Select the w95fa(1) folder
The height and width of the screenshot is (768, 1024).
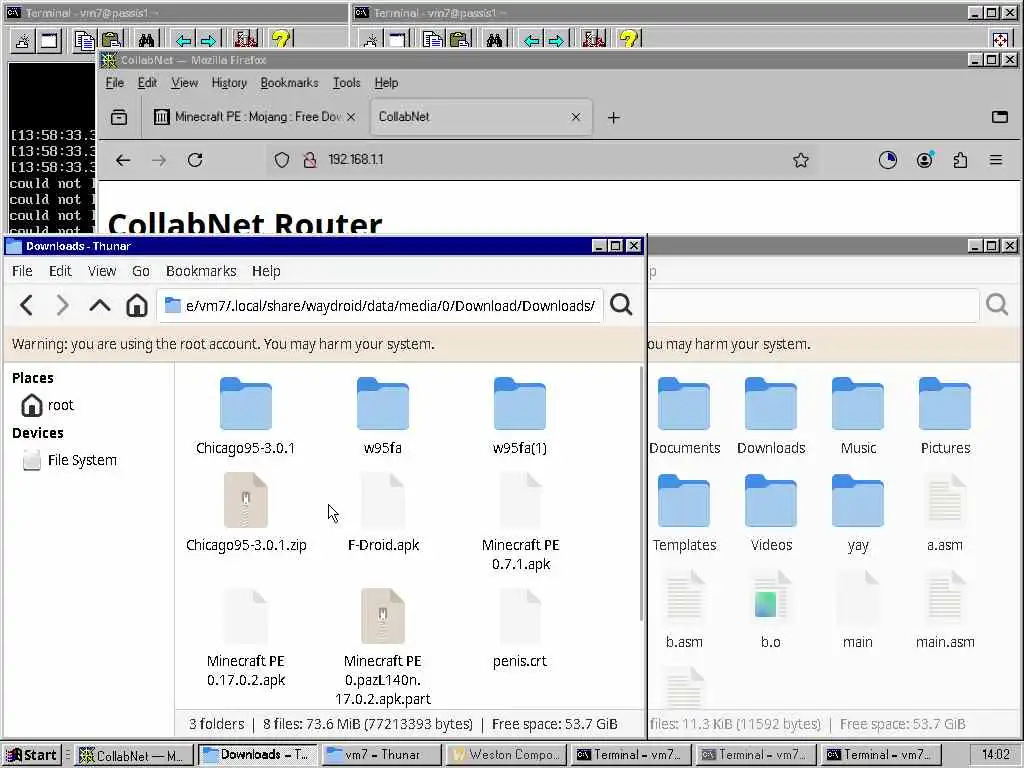pyautogui.click(x=520, y=415)
